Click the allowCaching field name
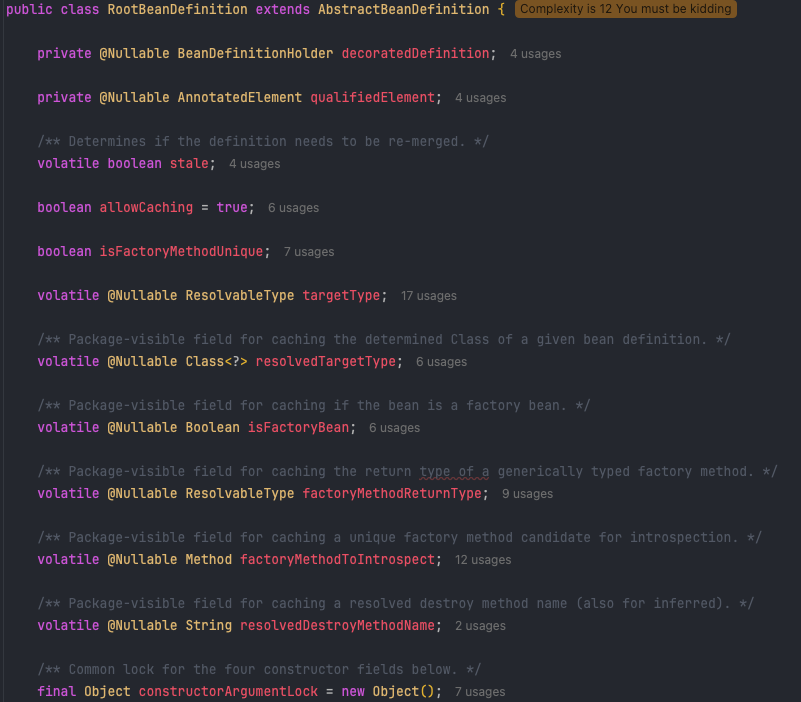The height and width of the screenshot is (702, 801). (146, 207)
